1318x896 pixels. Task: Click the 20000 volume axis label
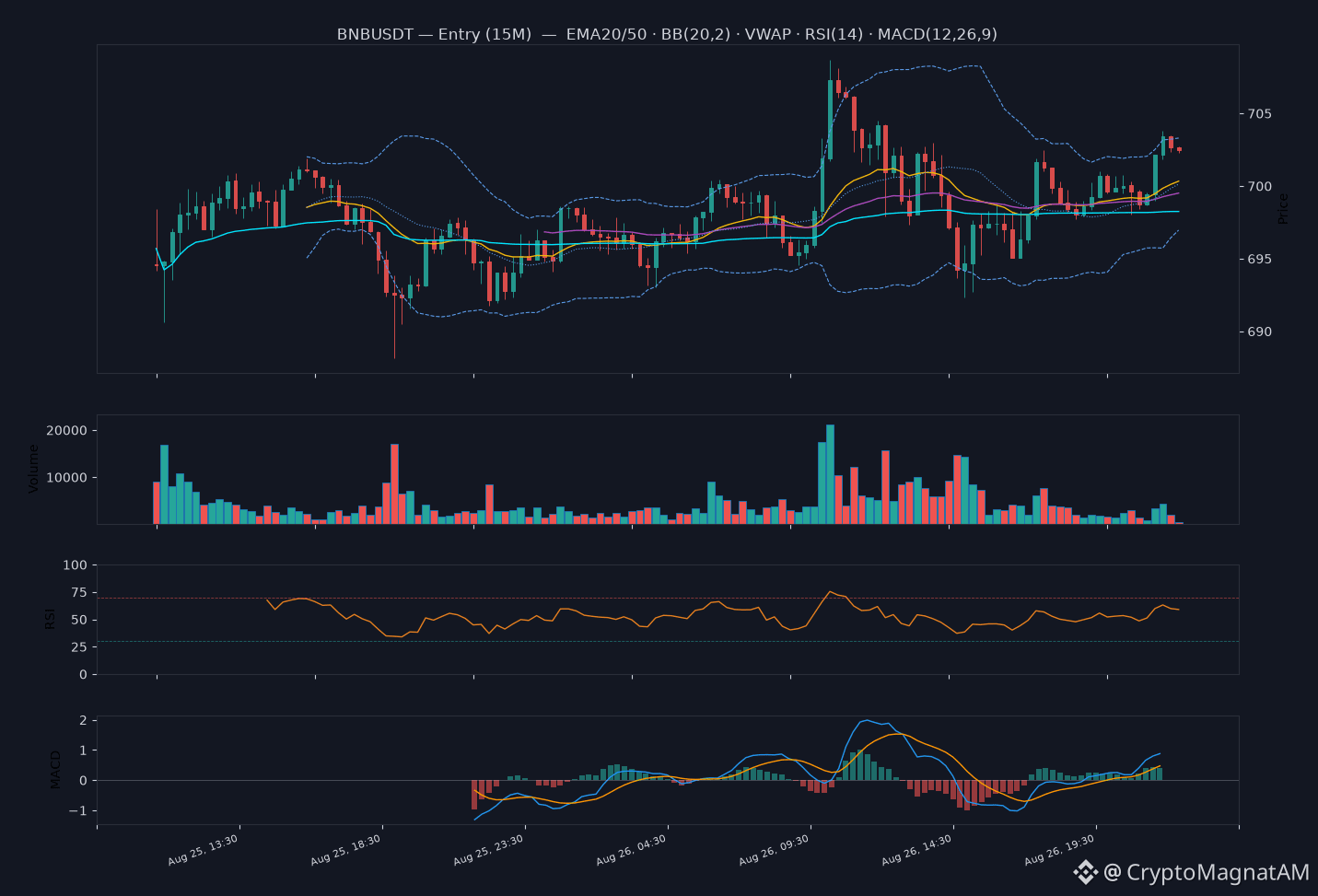pos(66,431)
